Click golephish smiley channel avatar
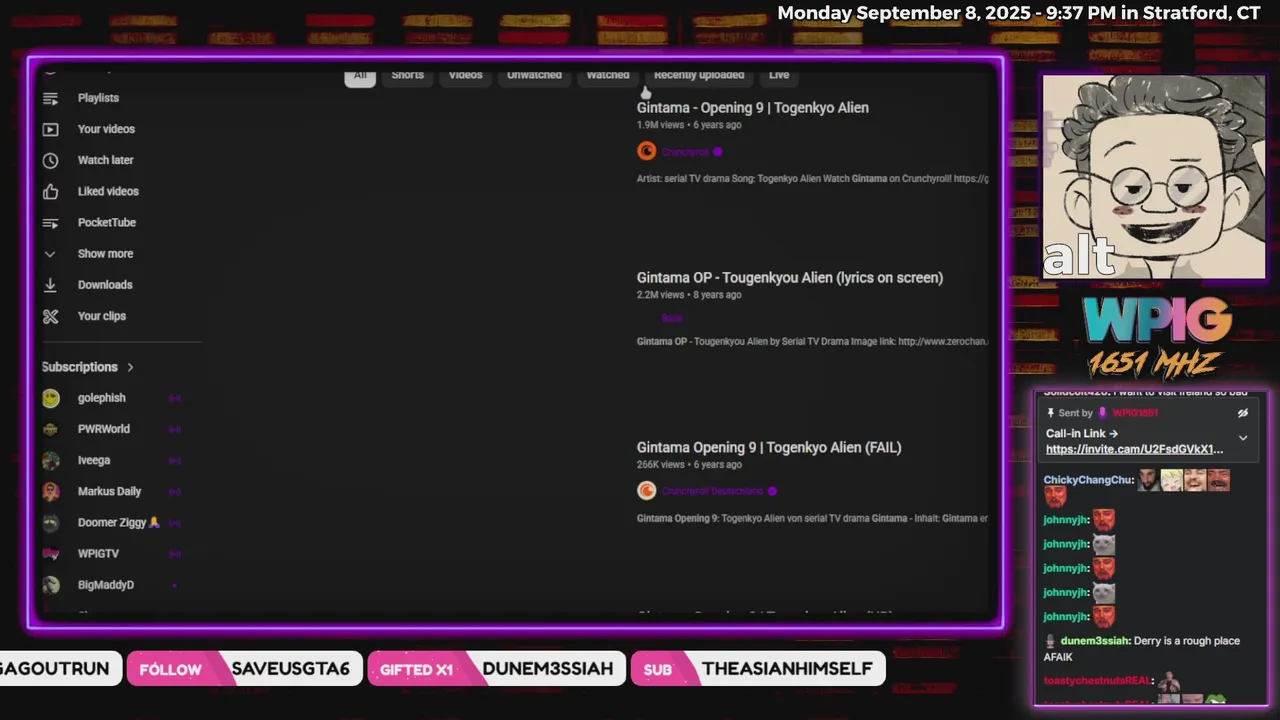 50,398
